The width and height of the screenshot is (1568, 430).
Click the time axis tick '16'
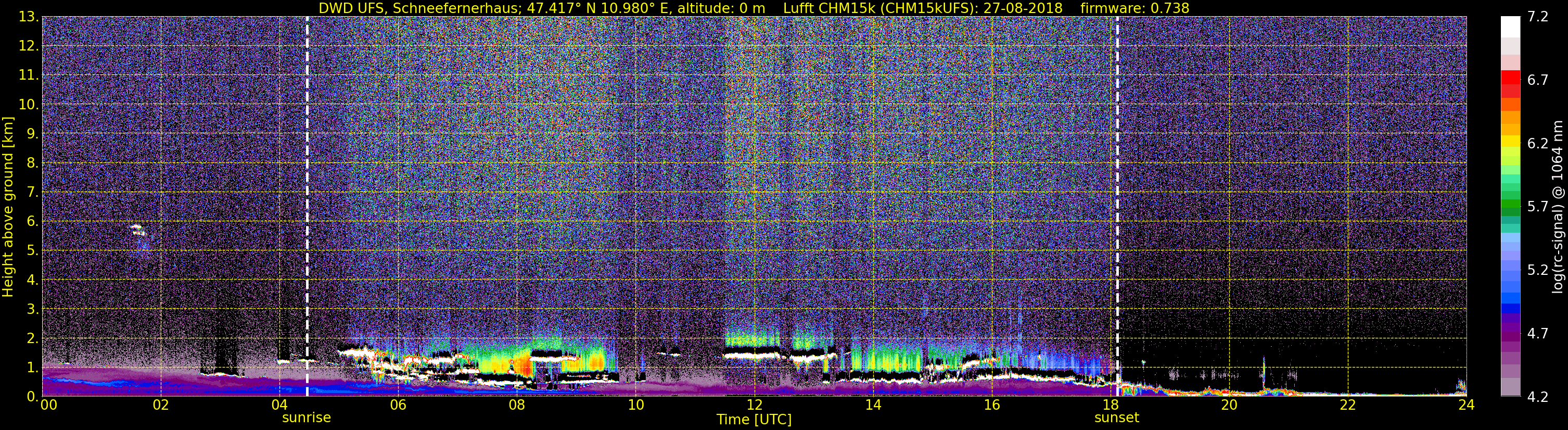991,405
